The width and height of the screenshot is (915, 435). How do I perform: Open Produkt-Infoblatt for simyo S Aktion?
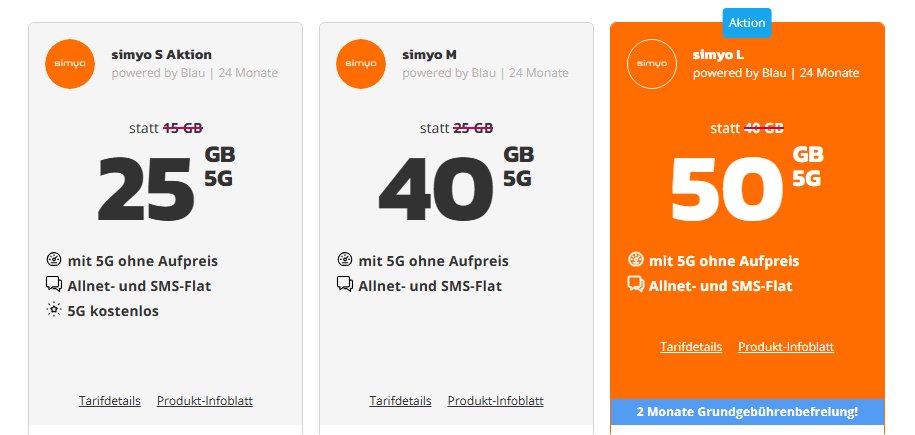click(x=205, y=401)
